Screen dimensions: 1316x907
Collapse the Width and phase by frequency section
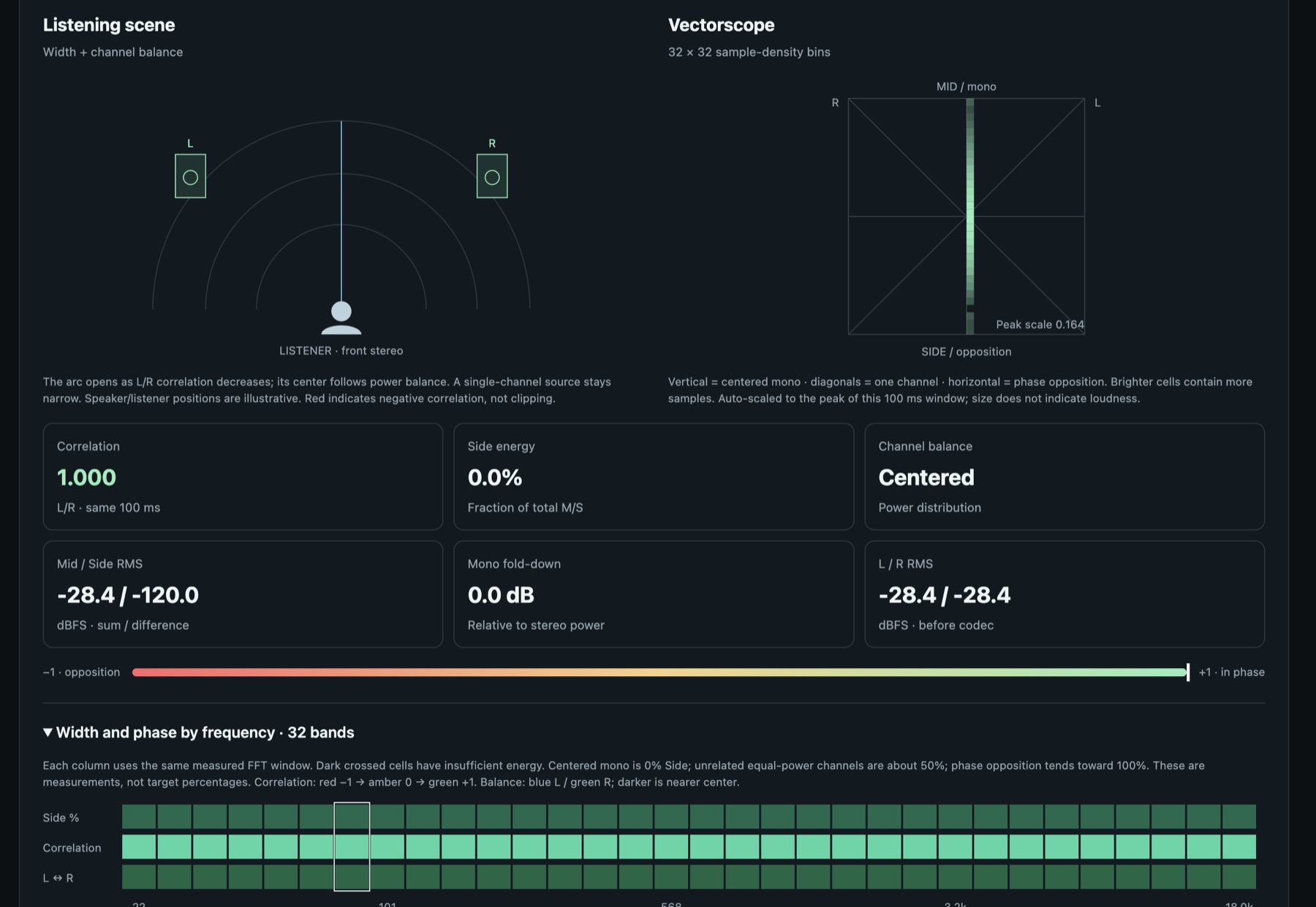(x=198, y=732)
